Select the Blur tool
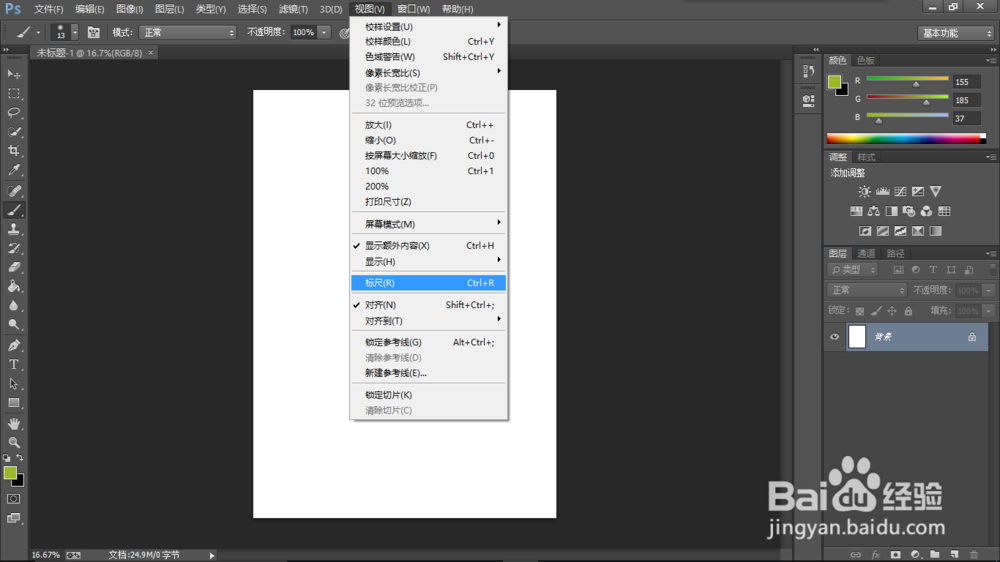This screenshot has width=1000, height=562. pyautogui.click(x=13, y=306)
